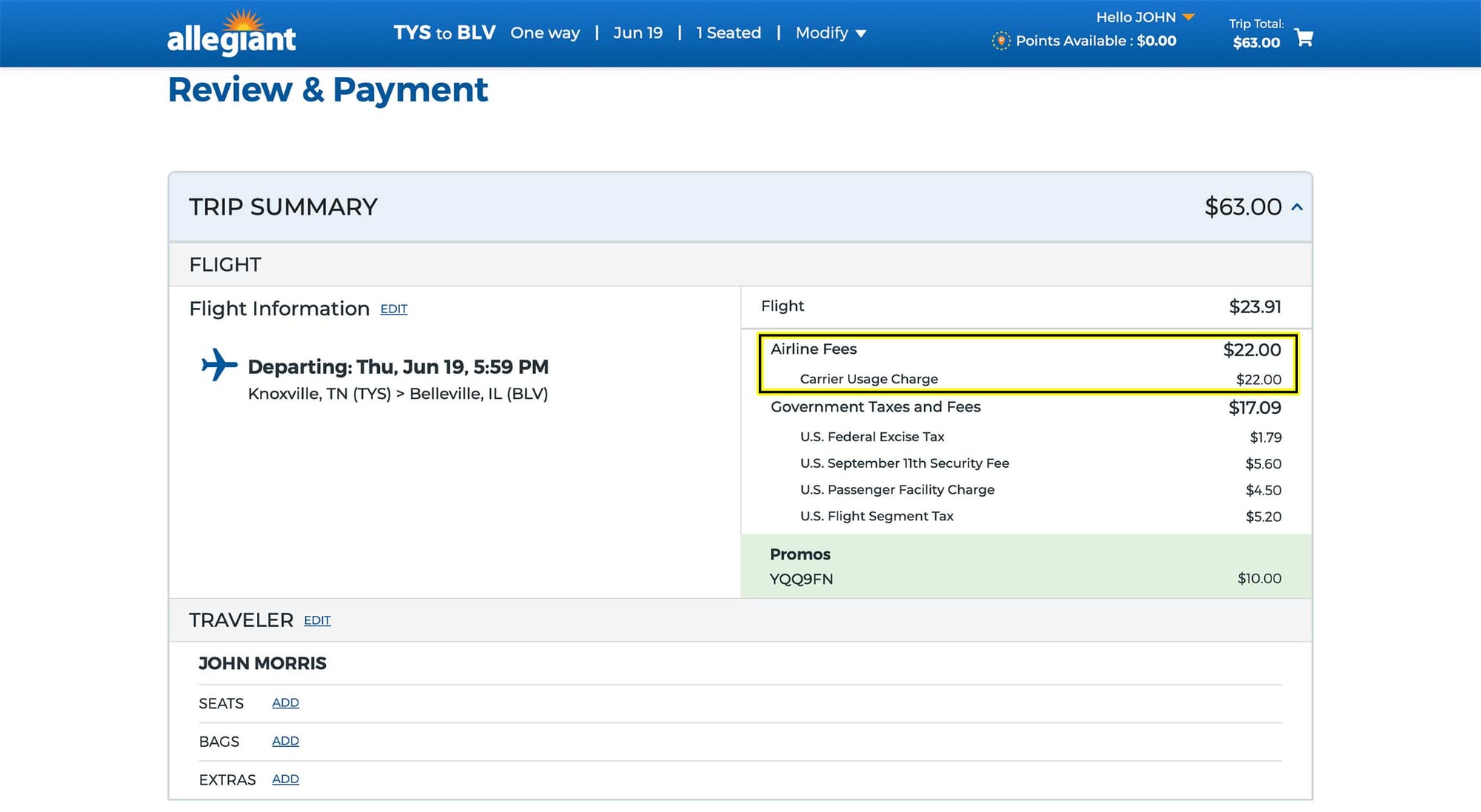Click the TRIP SUMMARY heading
1481x812 pixels.
(283, 207)
